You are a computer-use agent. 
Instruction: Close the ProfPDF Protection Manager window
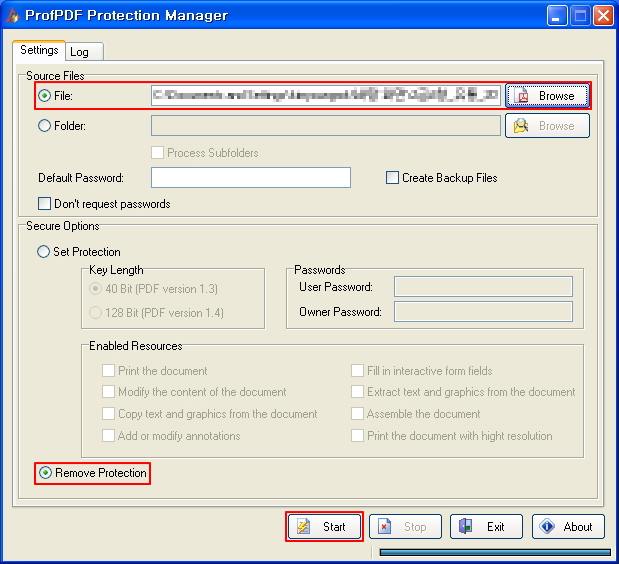point(604,16)
